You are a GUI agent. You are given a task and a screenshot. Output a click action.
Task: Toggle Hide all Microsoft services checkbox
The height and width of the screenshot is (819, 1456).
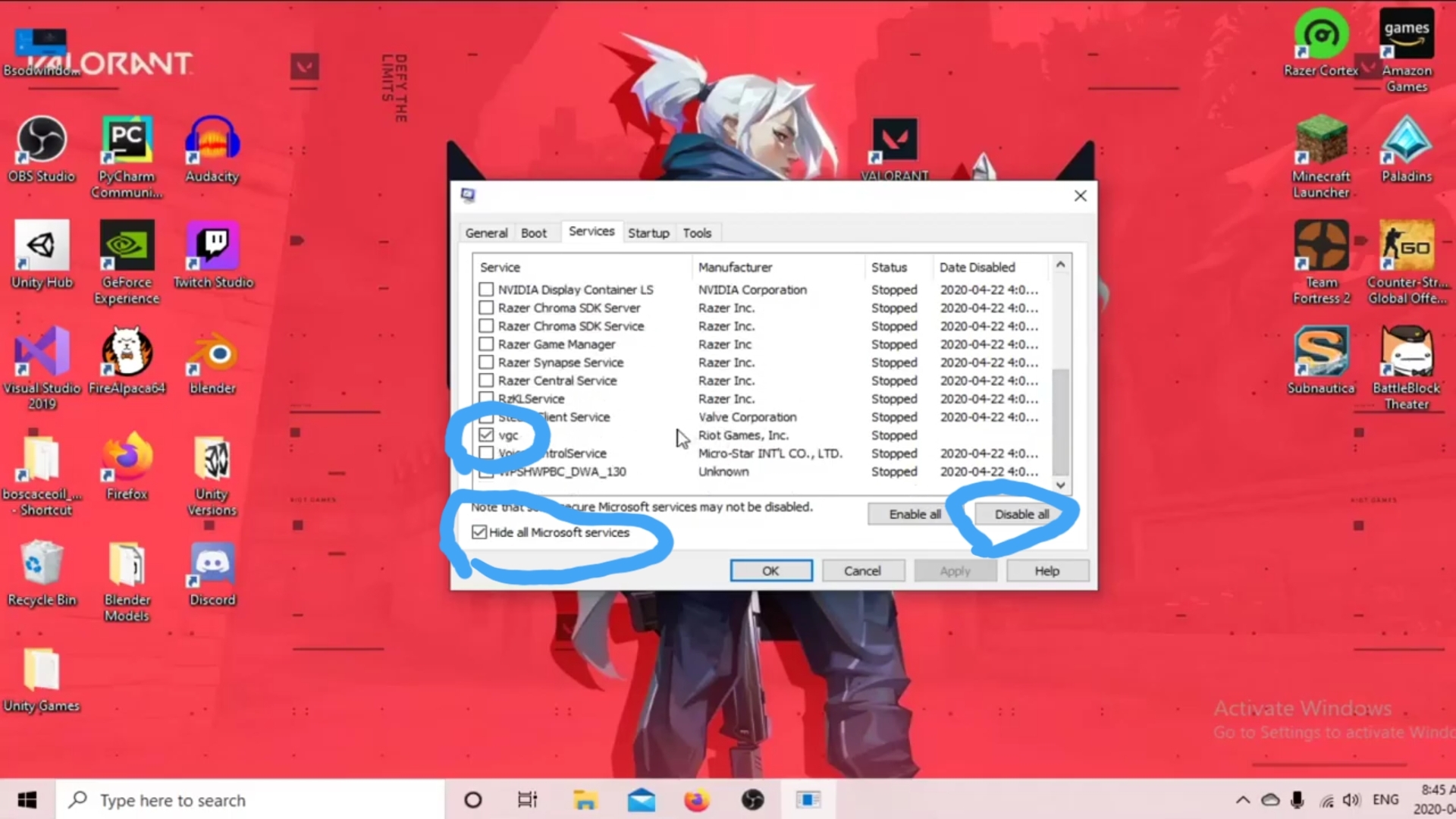[479, 532]
